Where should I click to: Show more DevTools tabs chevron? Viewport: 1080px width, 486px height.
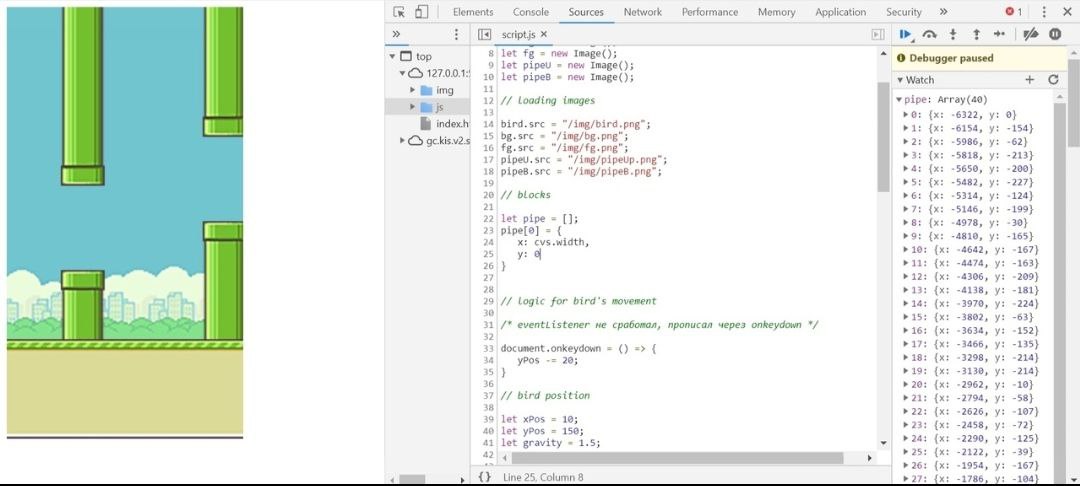[x=943, y=12]
